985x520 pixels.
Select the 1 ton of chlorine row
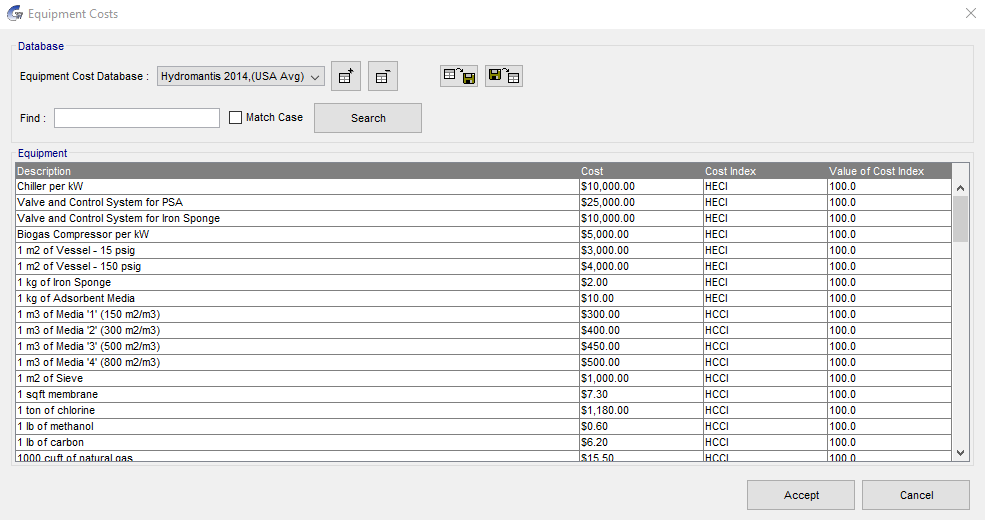(x=296, y=410)
